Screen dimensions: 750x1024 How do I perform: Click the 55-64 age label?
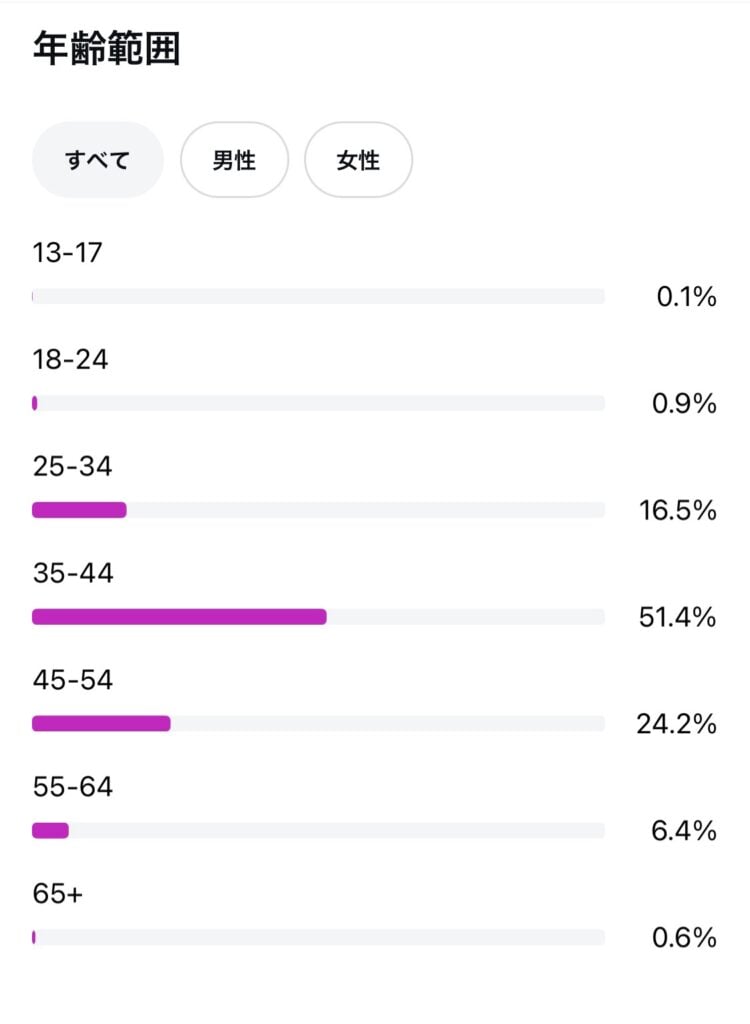coord(73,787)
